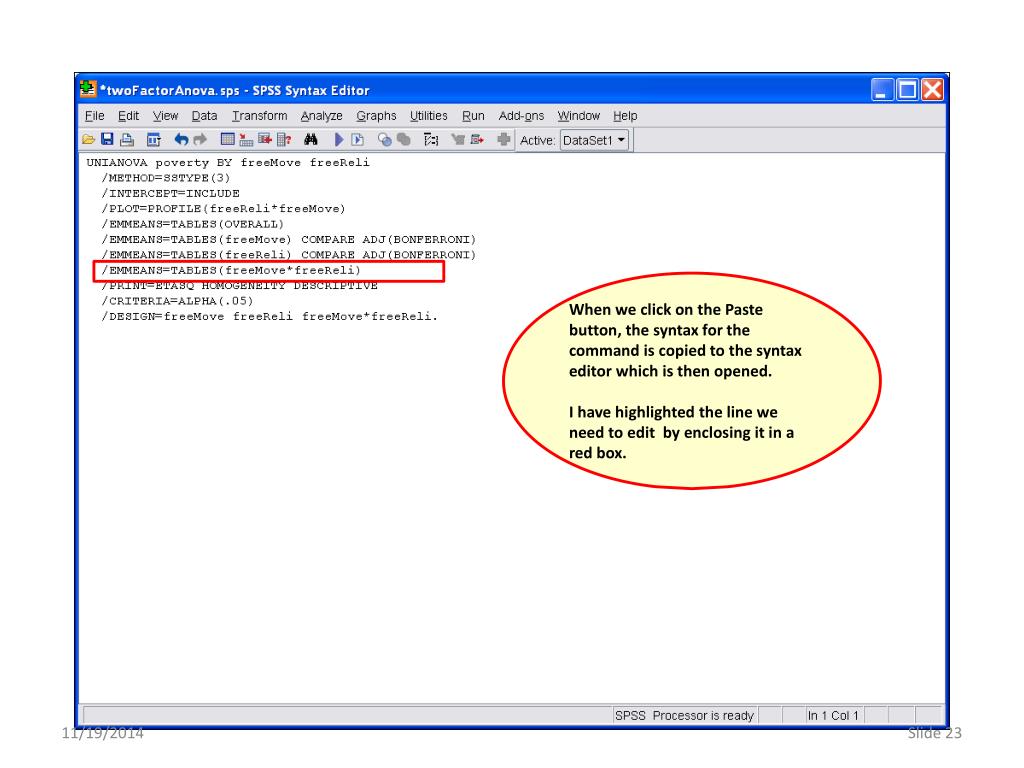Image resolution: width=1024 pixels, height=768 pixels.
Task: Click the Run to end icon
Action: tap(357, 140)
